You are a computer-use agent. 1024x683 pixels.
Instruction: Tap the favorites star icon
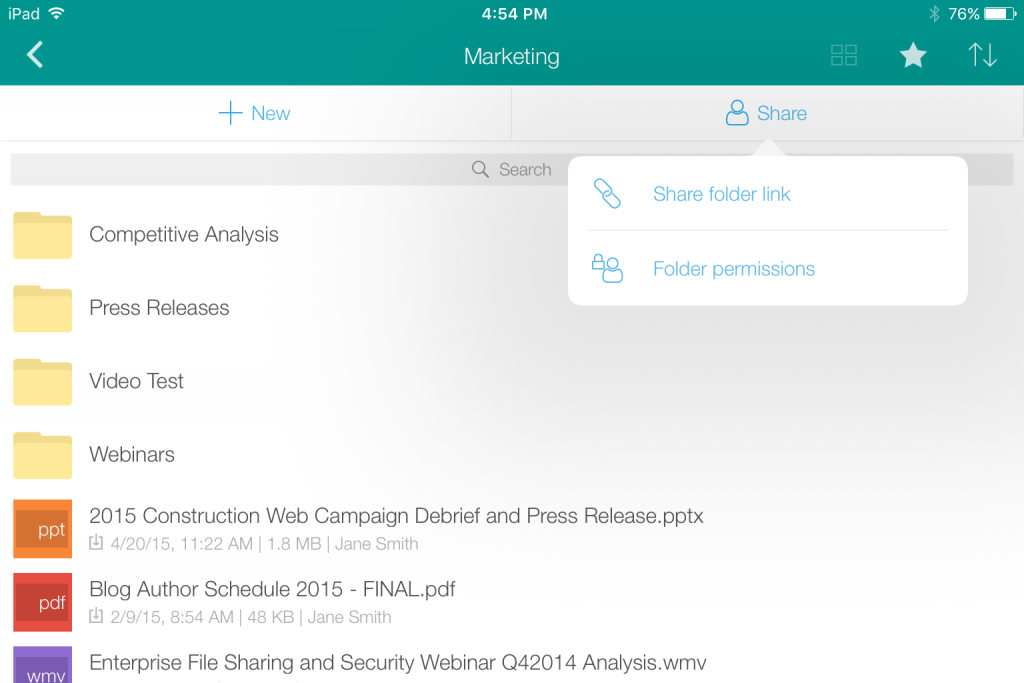[x=912, y=56]
